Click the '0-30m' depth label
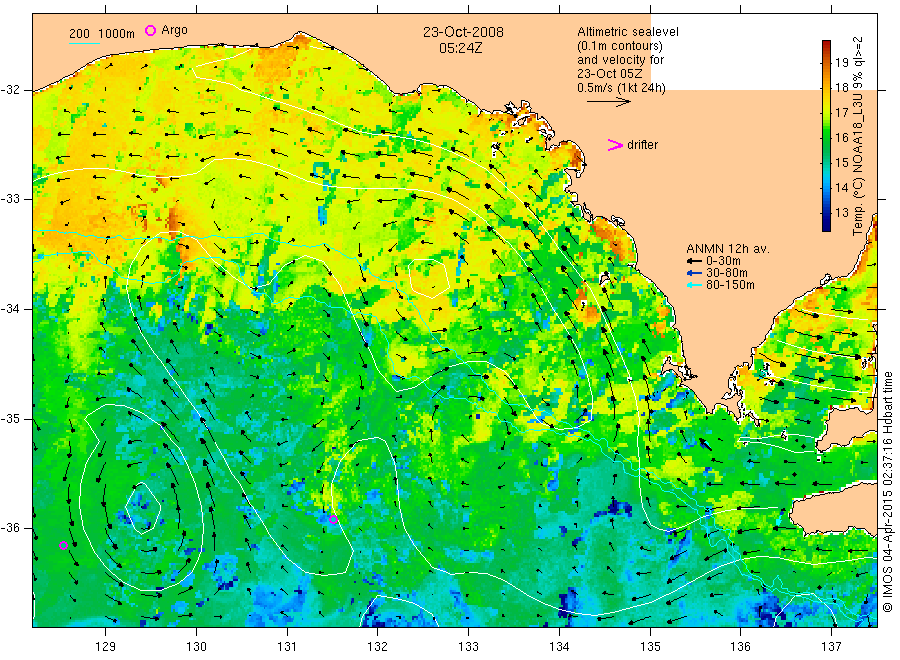This screenshot has width=900, height=660. point(723,261)
